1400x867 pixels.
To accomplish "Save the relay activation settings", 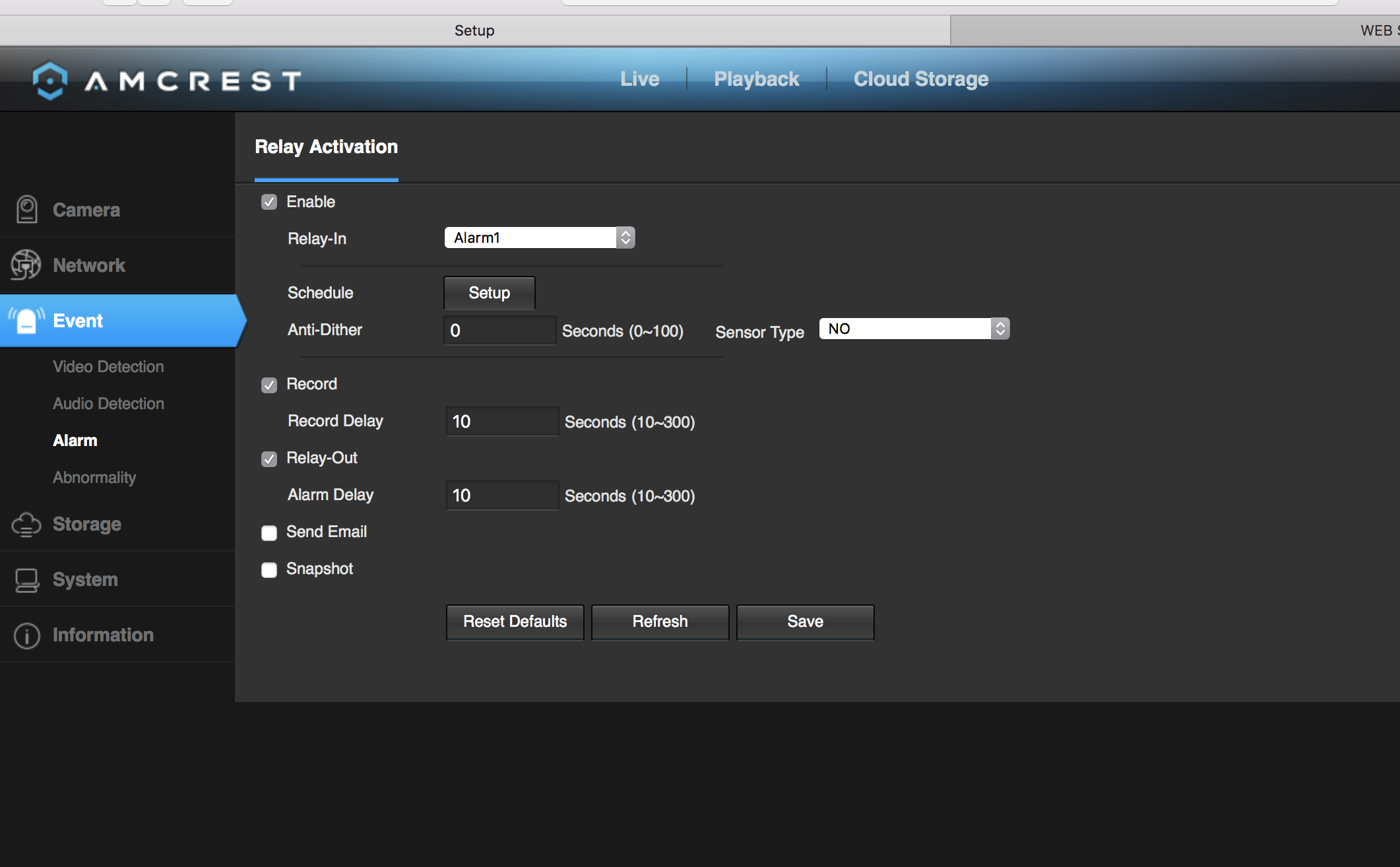I will [x=806, y=622].
